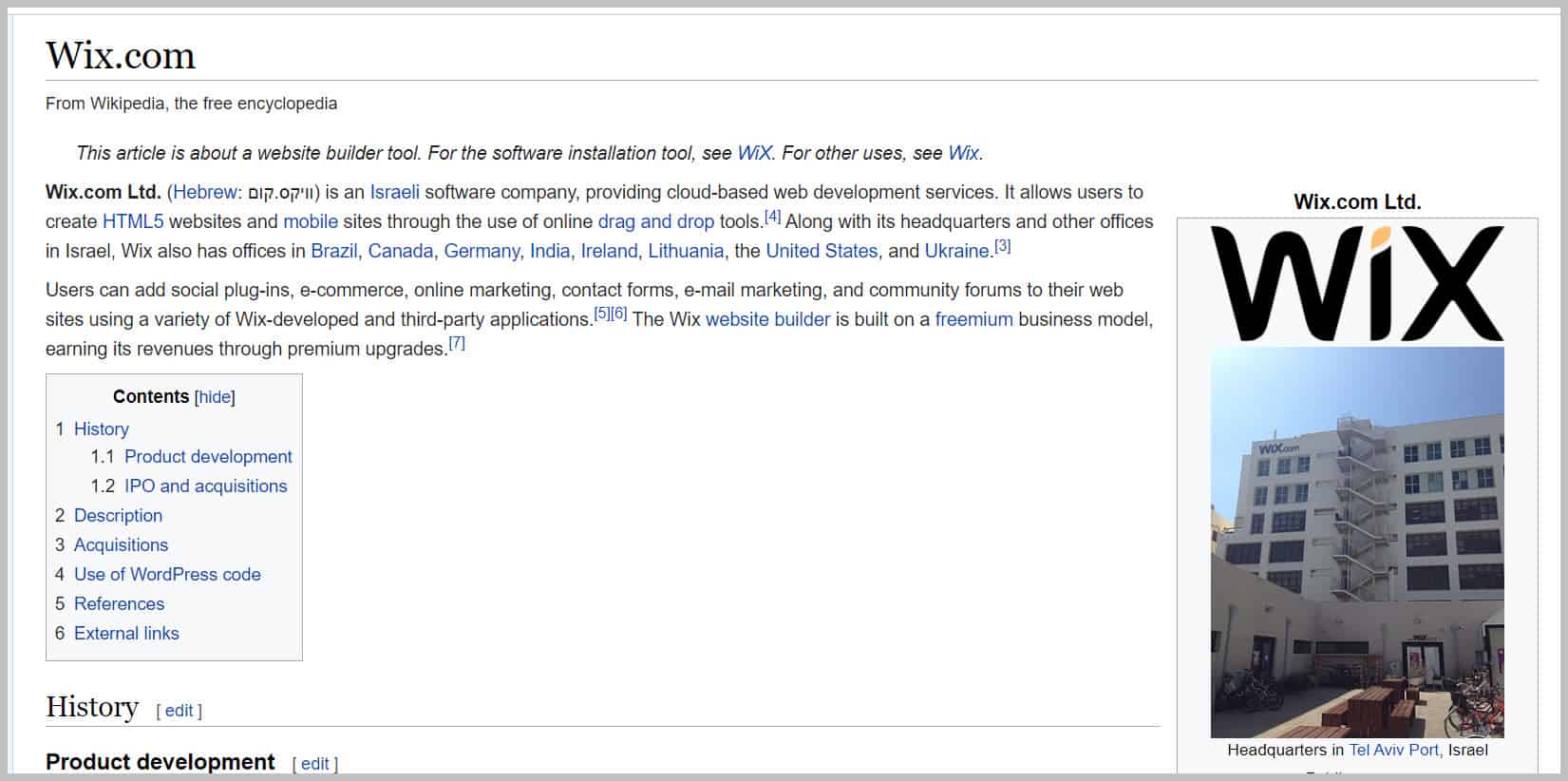
Task: Go to External links in contents
Action: click(x=126, y=633)
